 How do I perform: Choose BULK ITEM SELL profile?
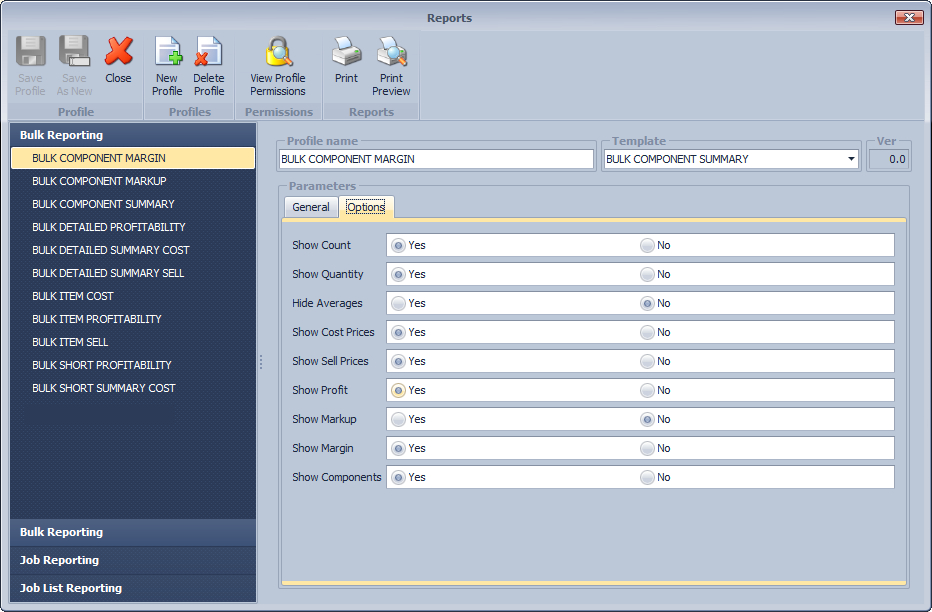(70, 342)
